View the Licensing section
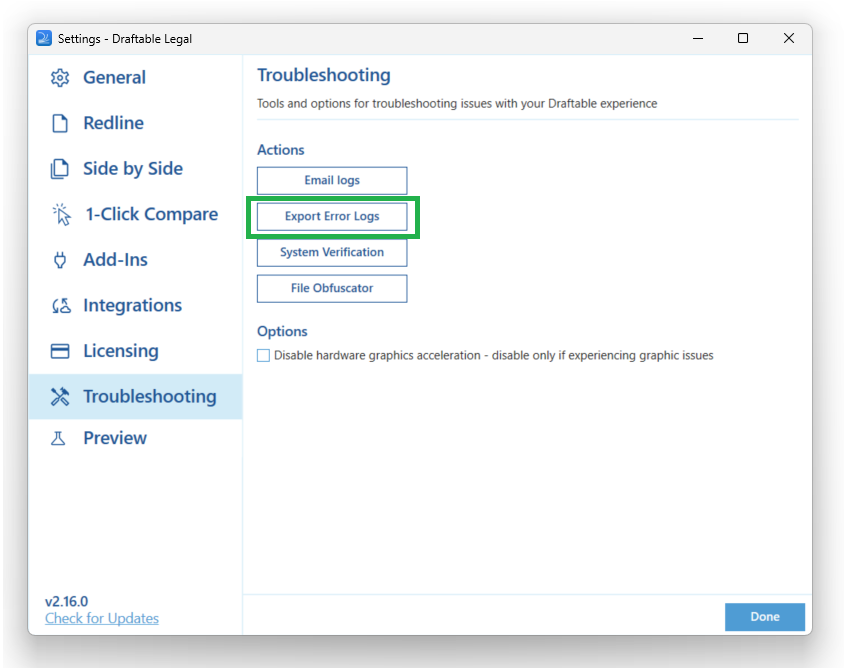 (x=135, y=351)
